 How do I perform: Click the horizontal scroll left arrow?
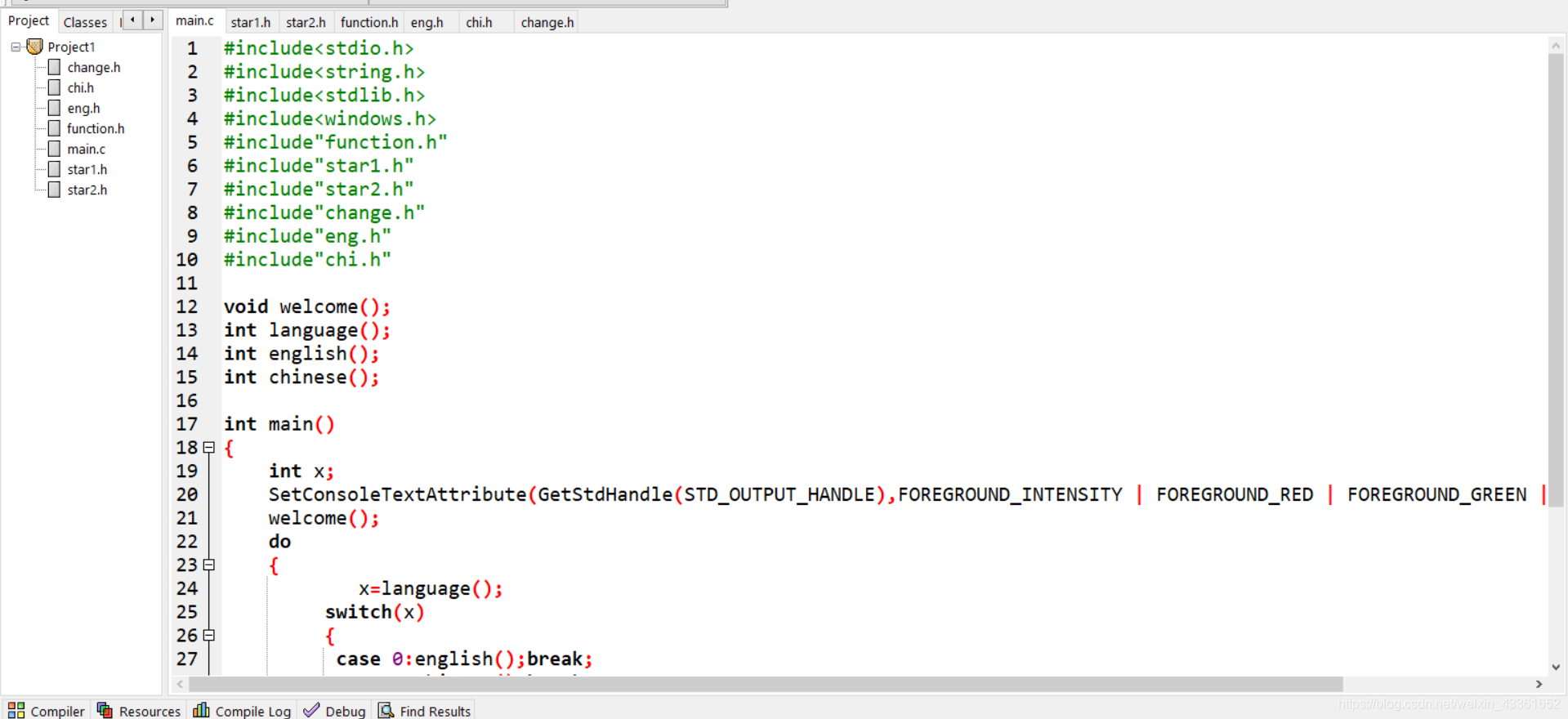[180, 684]
